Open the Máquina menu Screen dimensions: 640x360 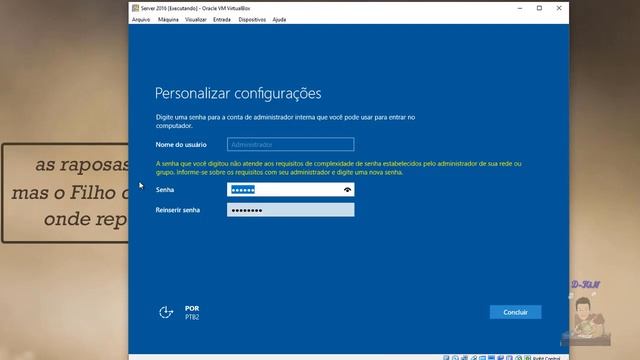coord(168,20)
